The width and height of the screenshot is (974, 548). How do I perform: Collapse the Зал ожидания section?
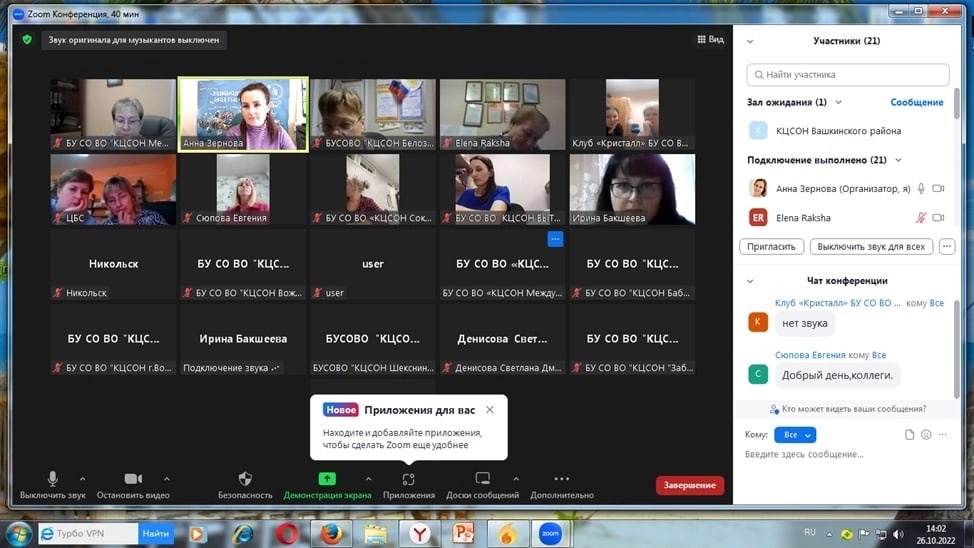[838, 102]
